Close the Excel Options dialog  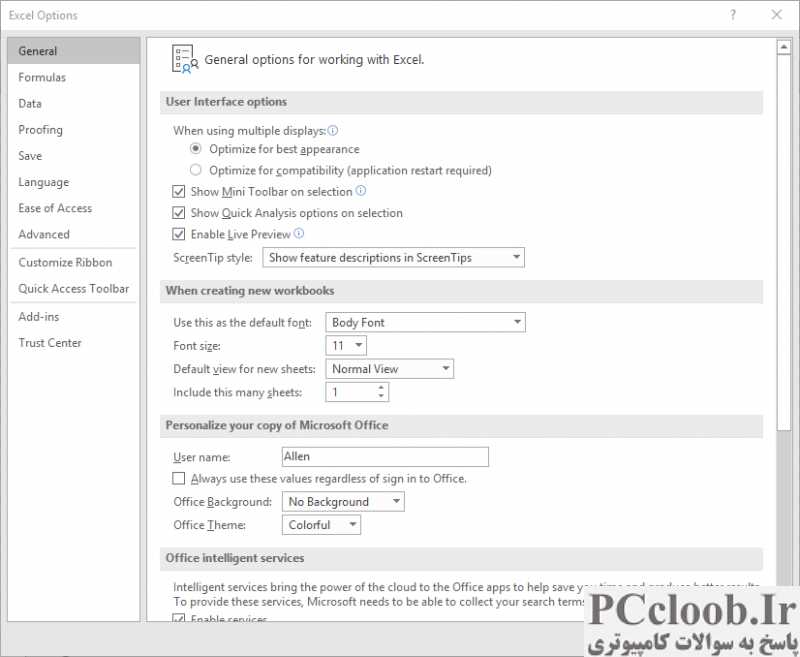point(777,15)
